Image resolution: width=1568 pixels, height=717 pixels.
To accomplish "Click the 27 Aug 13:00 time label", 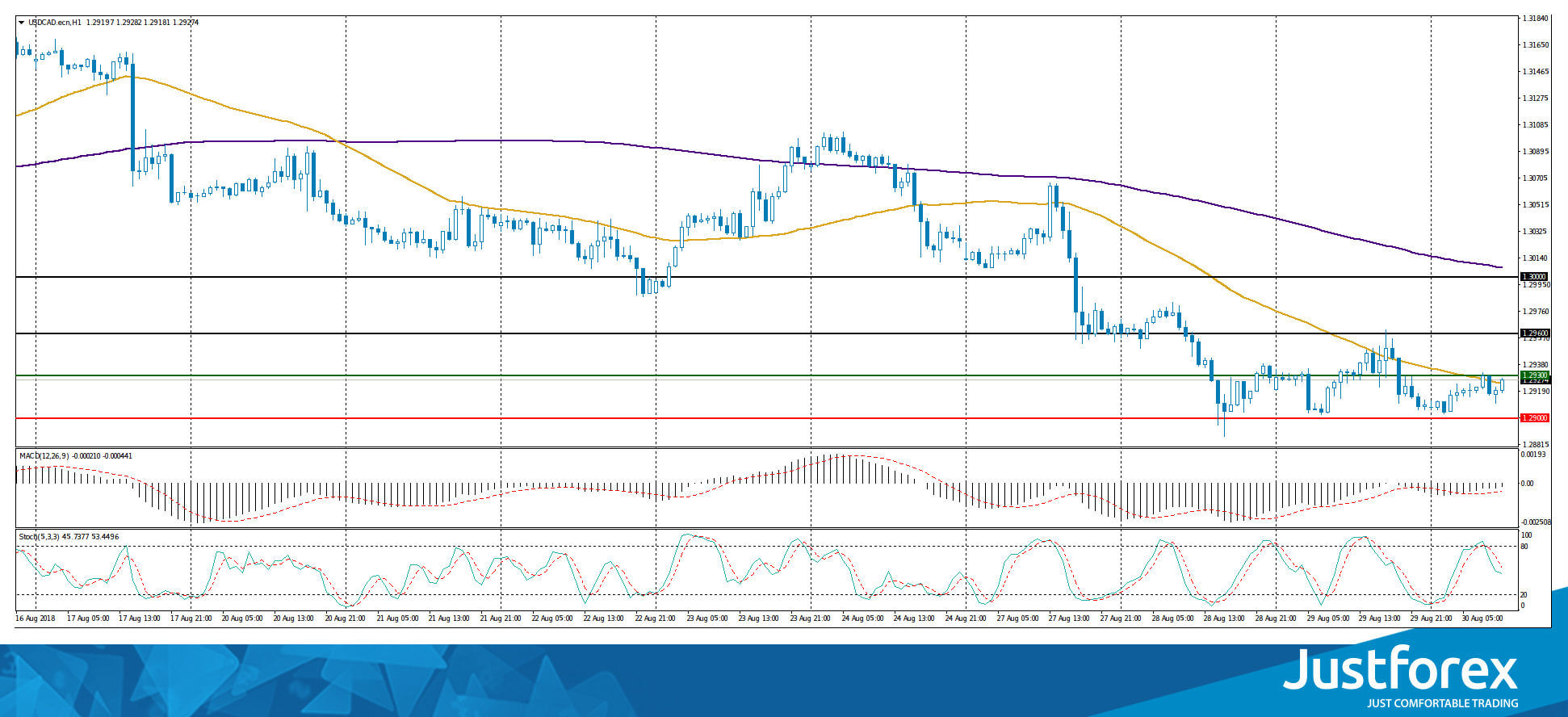I will (x=1069, y=618).
